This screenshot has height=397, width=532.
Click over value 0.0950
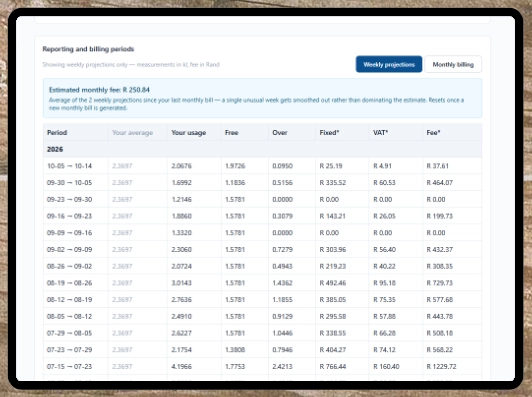(x=282, y=166)
